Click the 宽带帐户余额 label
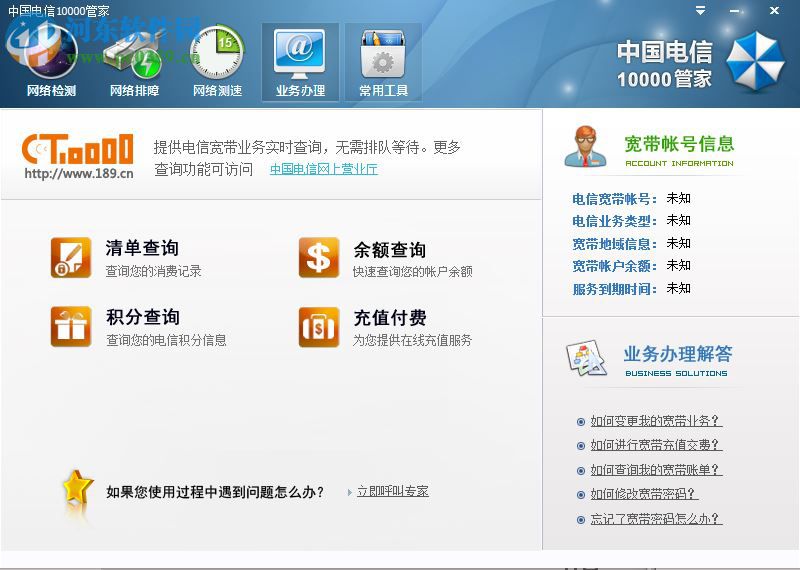The image size is (800, 570). (x=614, y=266)
